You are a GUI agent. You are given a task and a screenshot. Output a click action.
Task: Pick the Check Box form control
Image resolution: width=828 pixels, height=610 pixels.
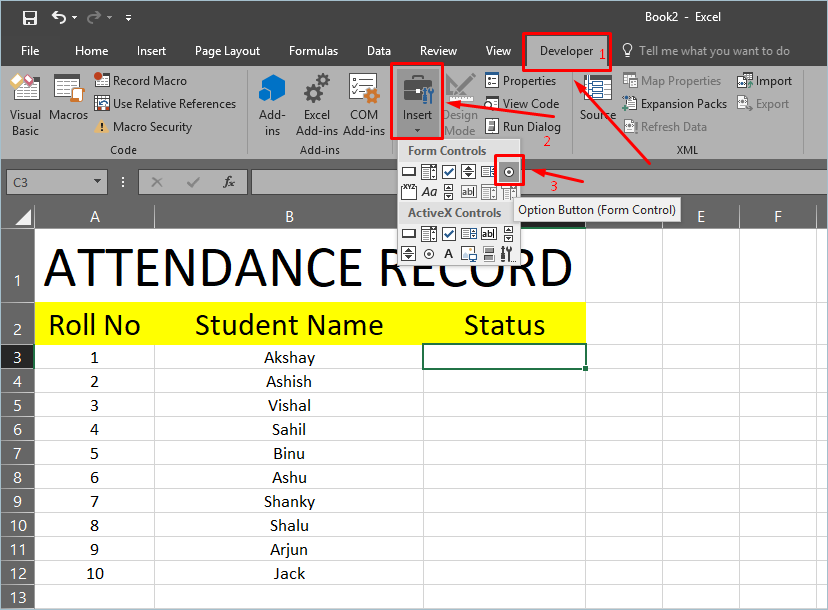click(x=449, y=172)
